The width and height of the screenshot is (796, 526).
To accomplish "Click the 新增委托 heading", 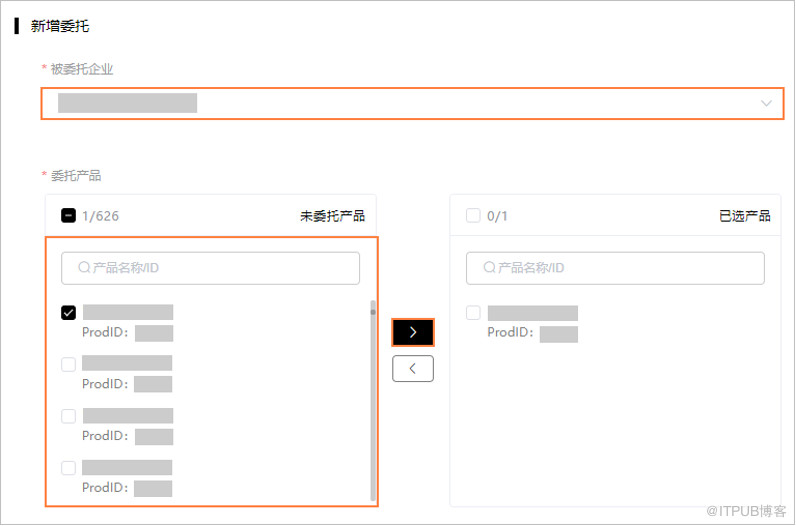I will (60, 26).
